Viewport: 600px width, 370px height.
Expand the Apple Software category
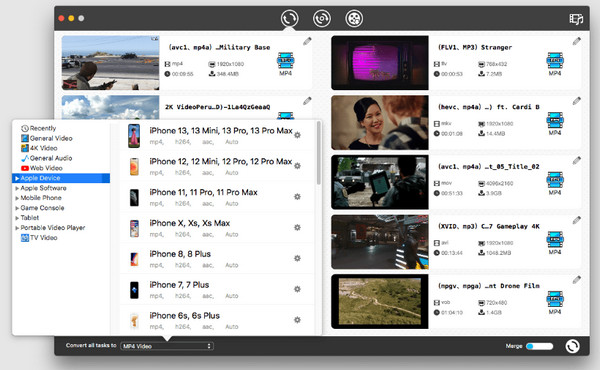[17, 188]
